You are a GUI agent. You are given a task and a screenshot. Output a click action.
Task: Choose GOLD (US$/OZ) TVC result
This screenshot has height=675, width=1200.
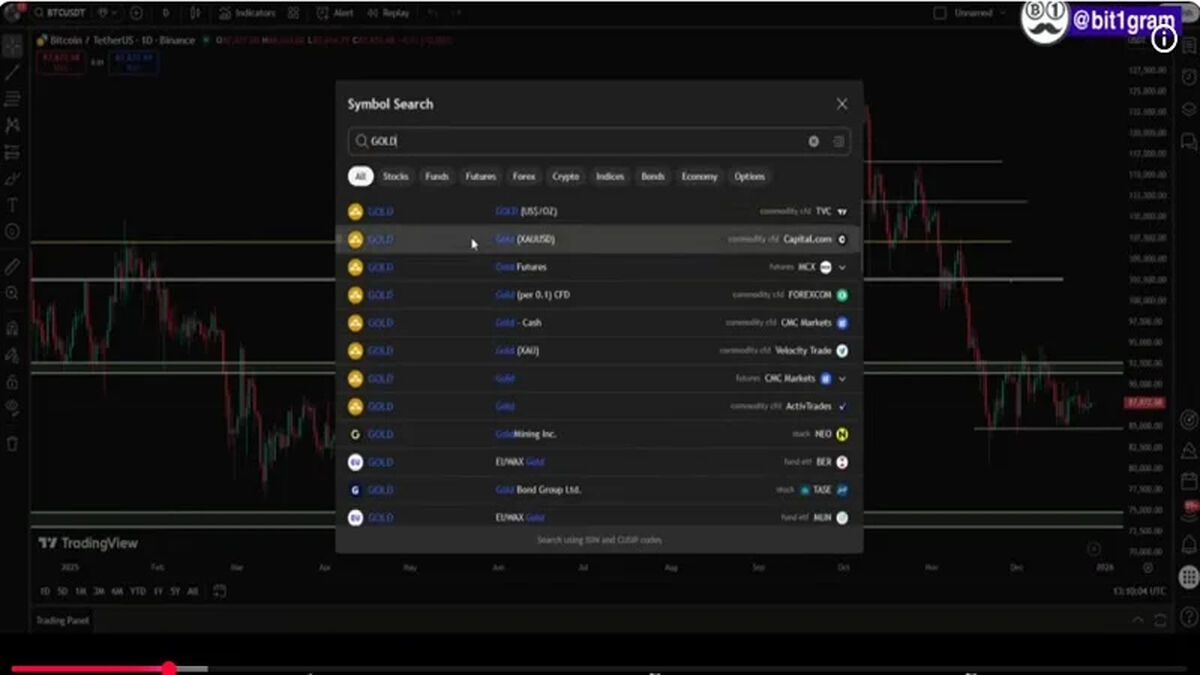599,211
